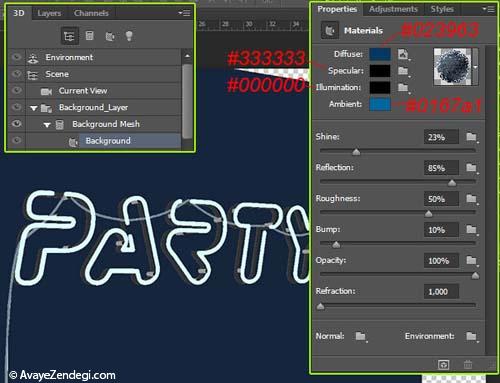Filter 3D panel by lights
Screen dimensions: 500x383
tap(129, 36)
